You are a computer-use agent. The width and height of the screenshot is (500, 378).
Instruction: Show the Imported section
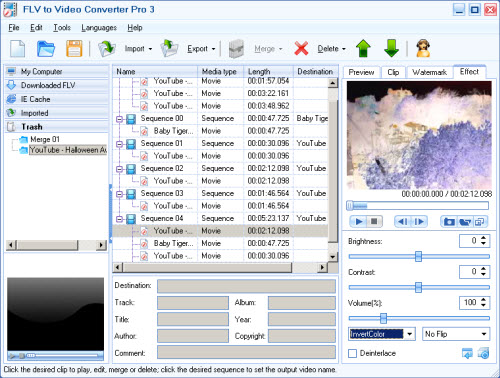pos(57,113)
